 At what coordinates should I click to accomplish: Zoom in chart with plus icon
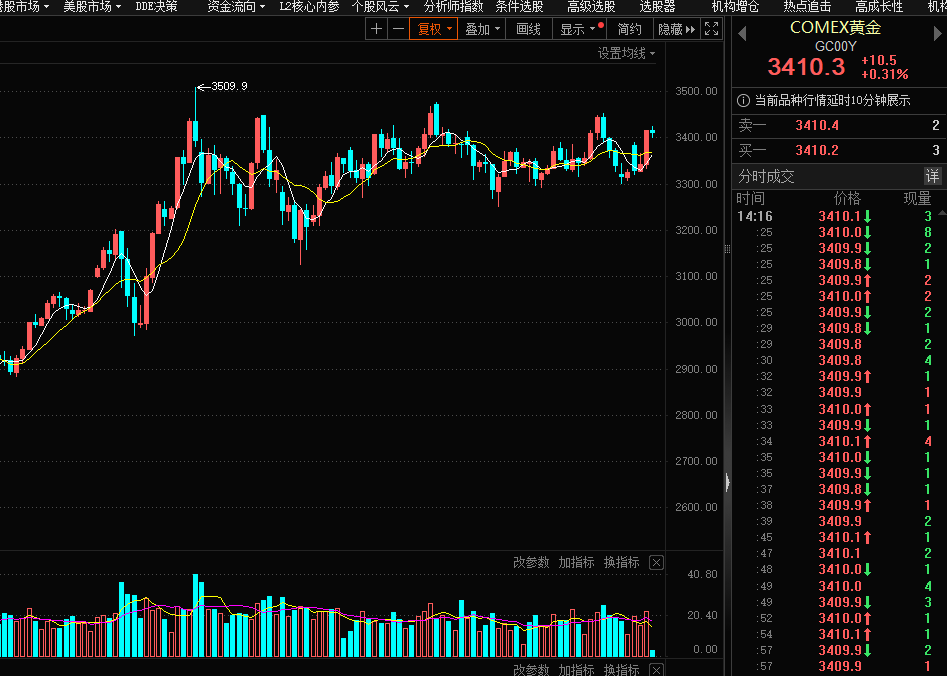[x=376, y=29]
